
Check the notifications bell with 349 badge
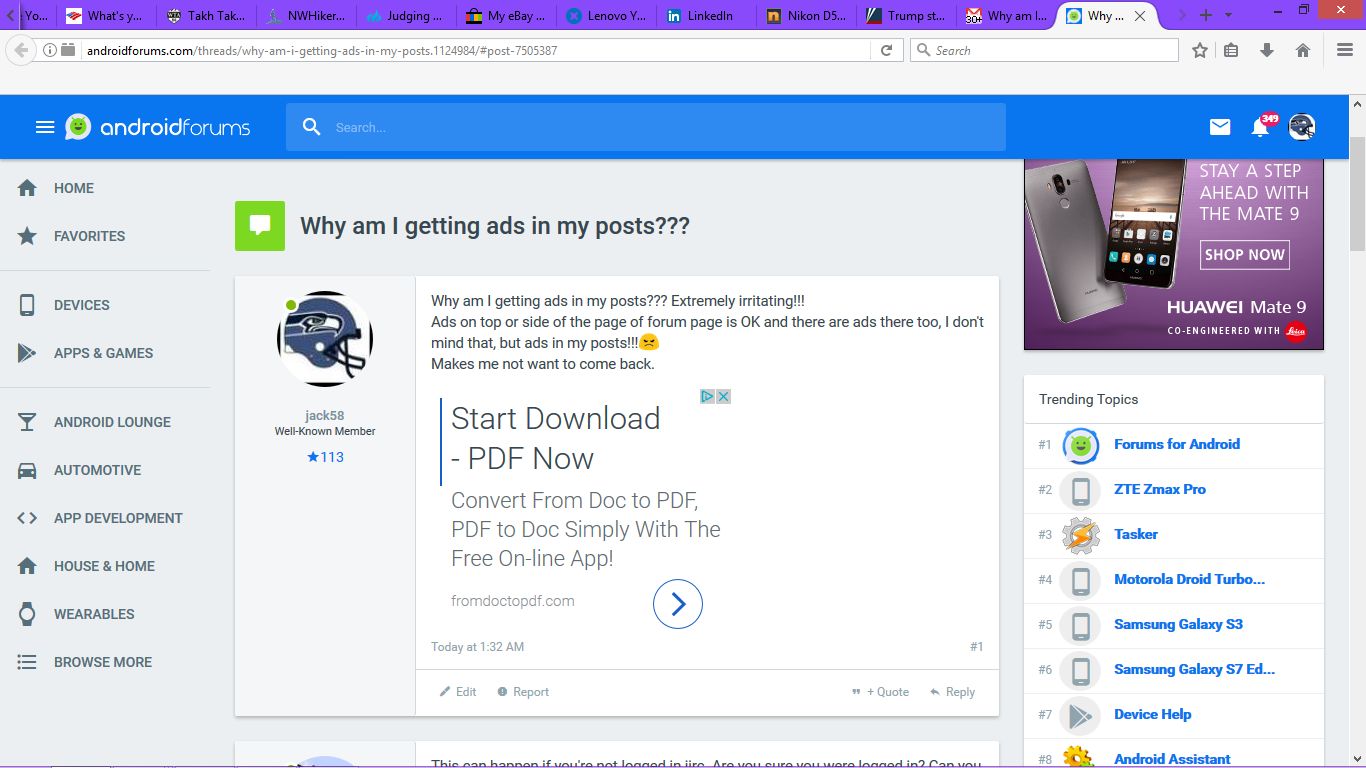tap(1262, 126)
